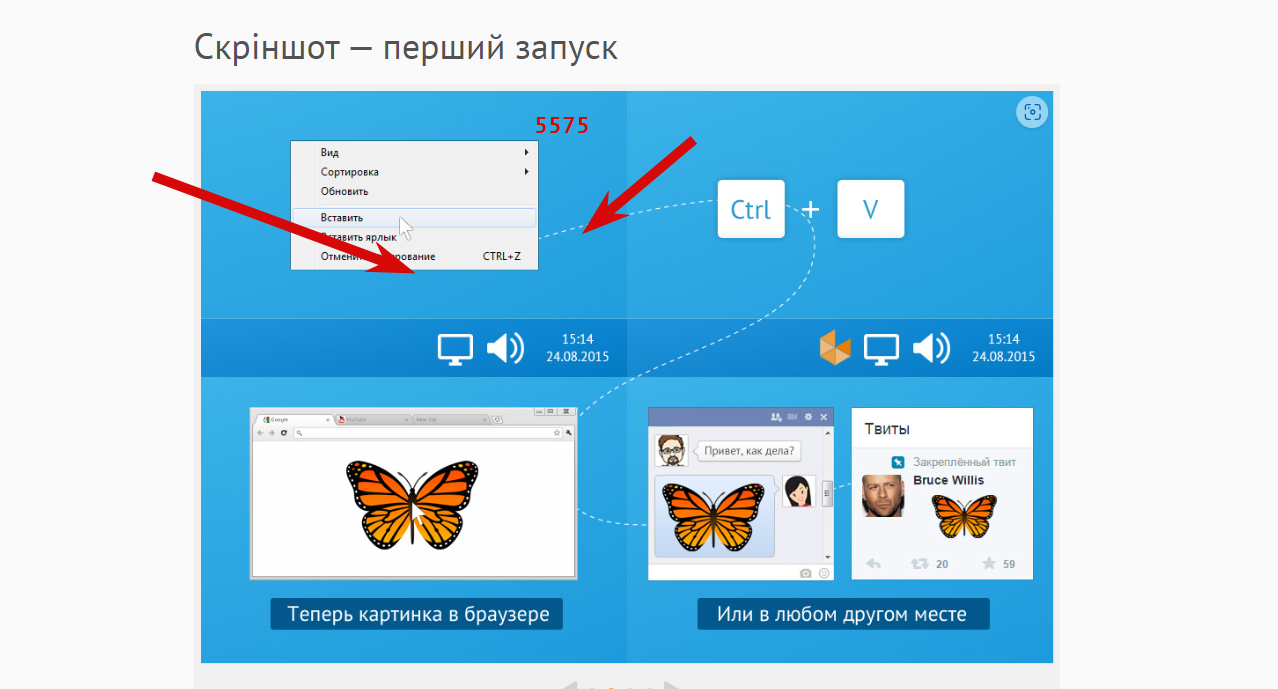The width and height of the screenshot is (1278, 689).
Task: Expand the arrow next to Сортировка
Action: click(527, 172)
